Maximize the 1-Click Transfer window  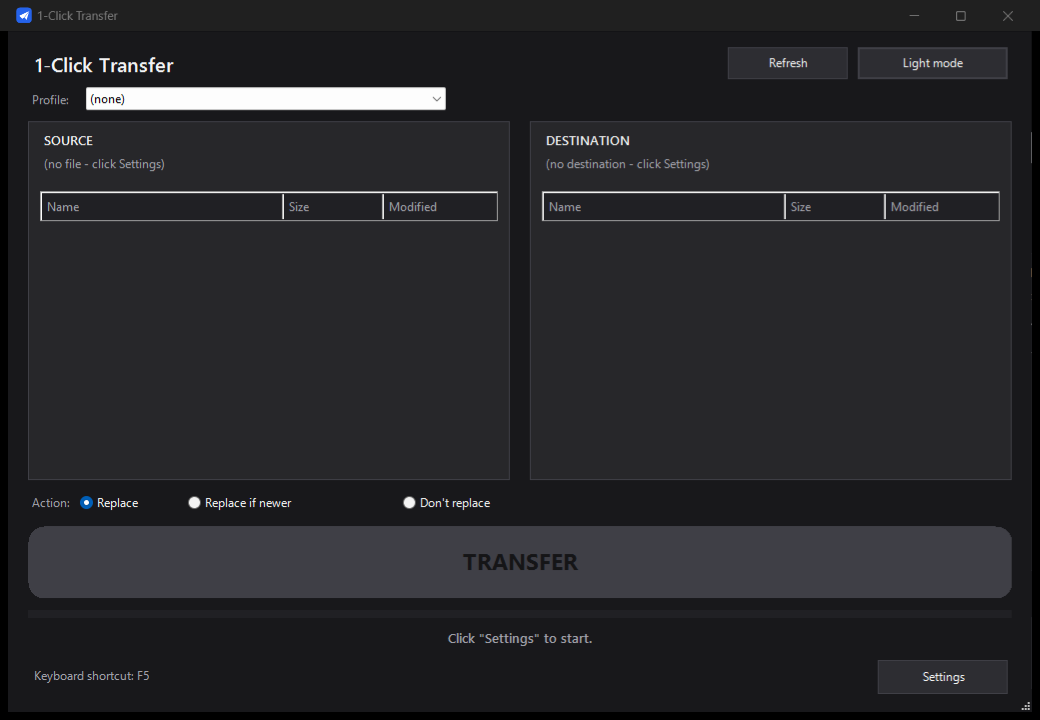coord(960,15)
